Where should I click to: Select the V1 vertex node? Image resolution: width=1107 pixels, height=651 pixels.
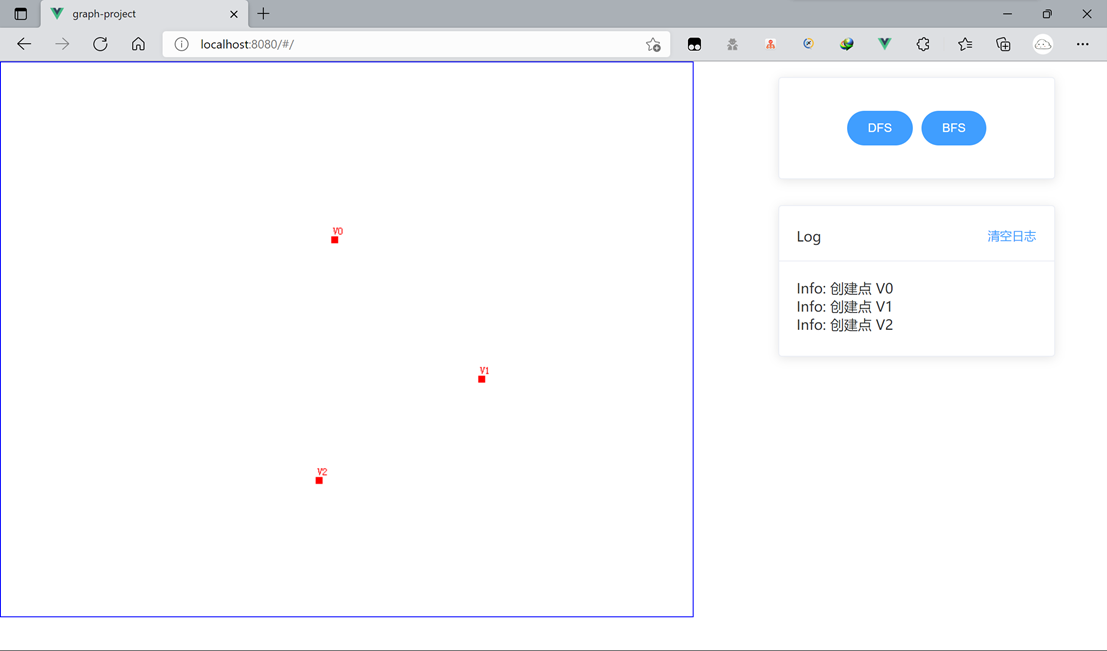481,379
